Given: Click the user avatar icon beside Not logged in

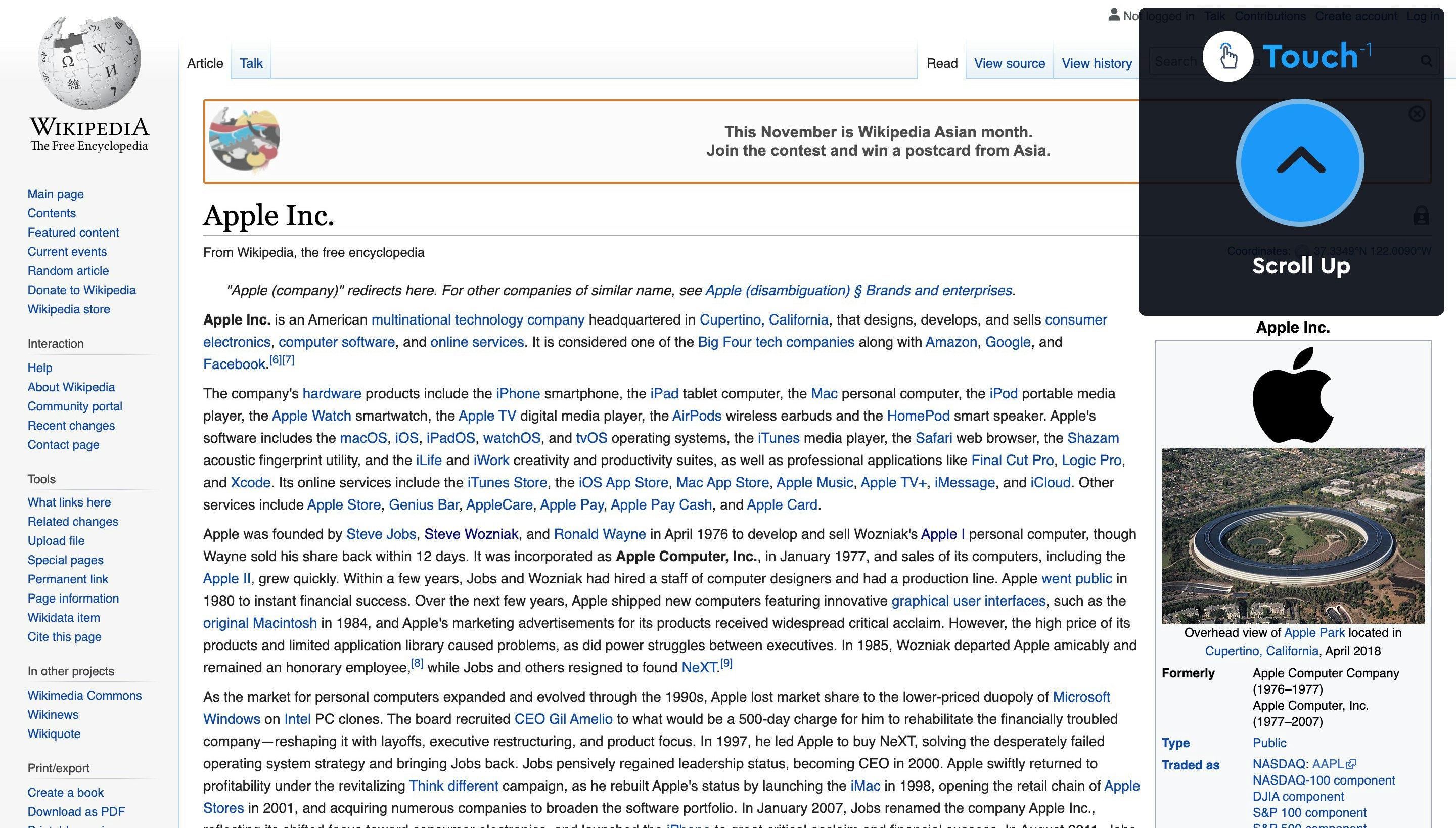Looking at the screenshot, I should [1114, 15].
